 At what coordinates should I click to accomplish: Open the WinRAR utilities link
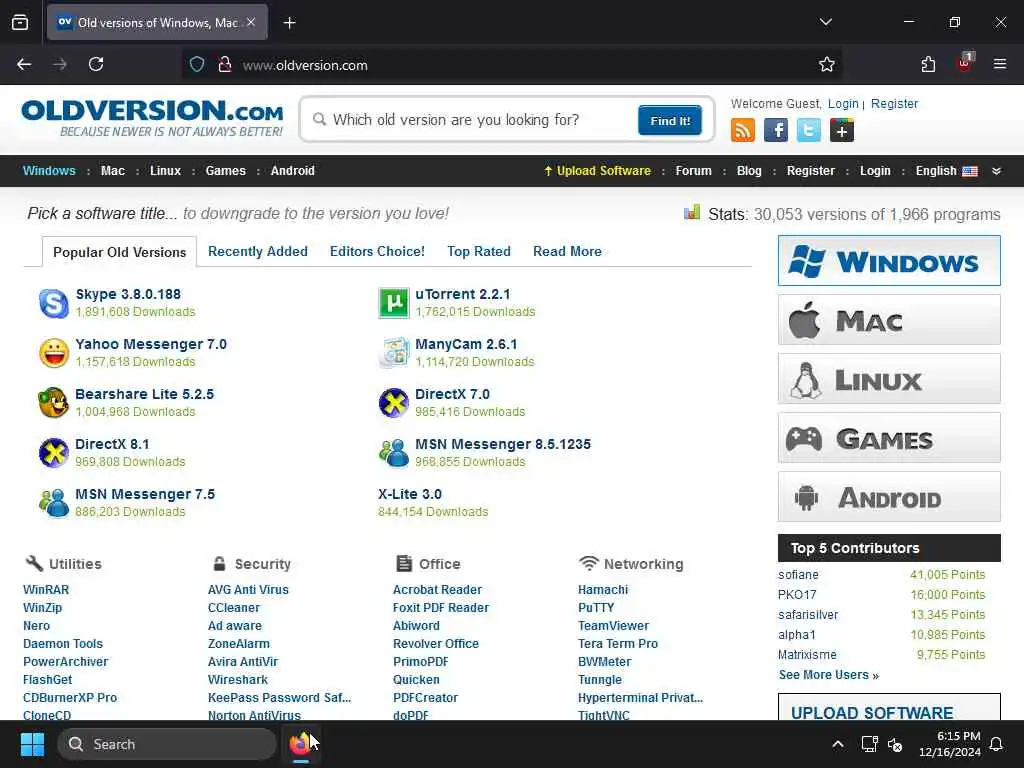[46, 590]
